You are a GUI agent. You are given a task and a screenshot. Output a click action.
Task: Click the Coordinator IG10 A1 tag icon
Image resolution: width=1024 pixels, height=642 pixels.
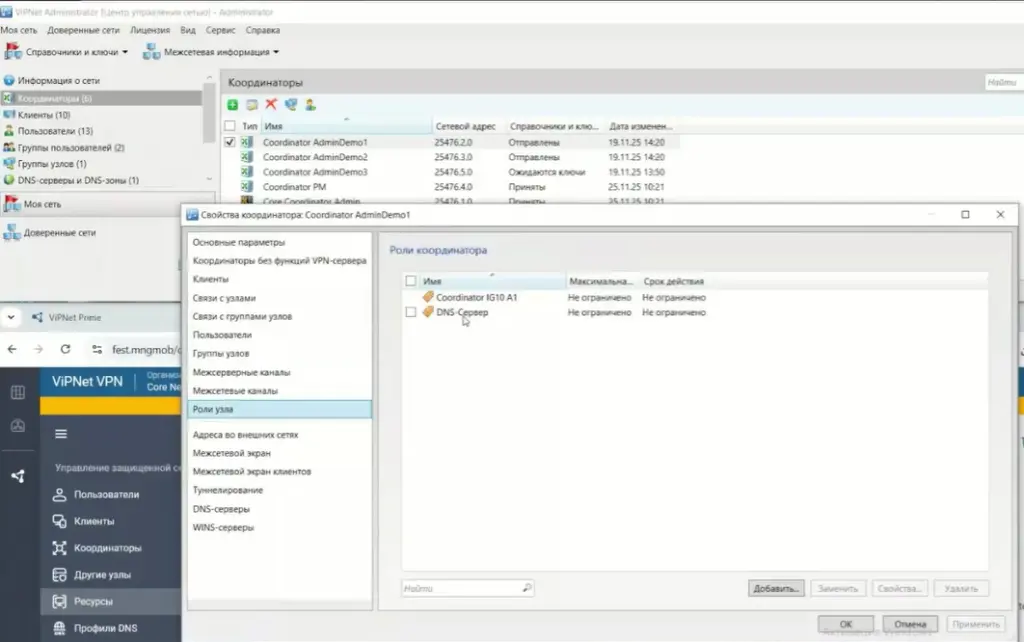click(428, 297)
